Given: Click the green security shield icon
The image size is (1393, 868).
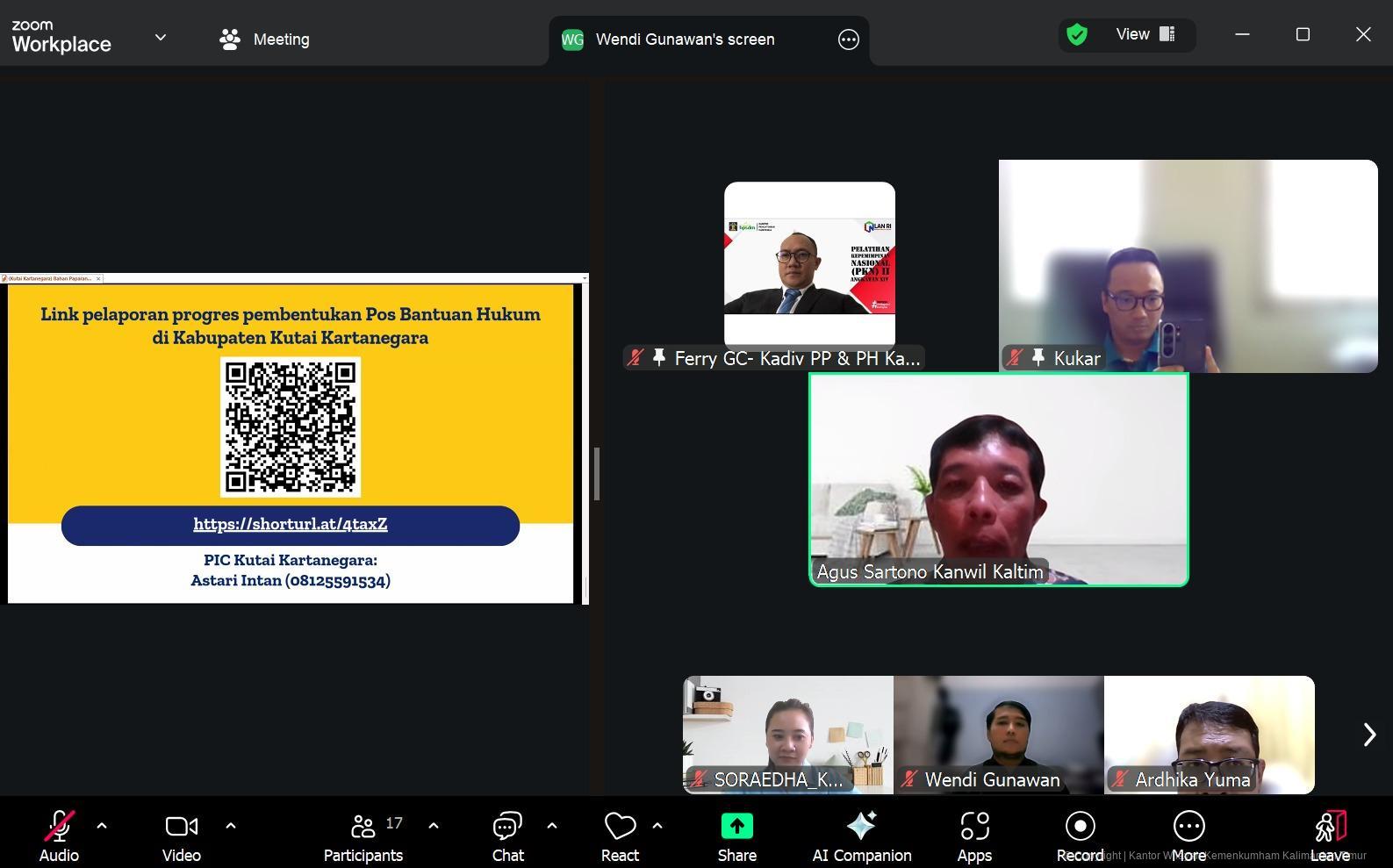Looking at the screenshot, I should [1077, 35].
